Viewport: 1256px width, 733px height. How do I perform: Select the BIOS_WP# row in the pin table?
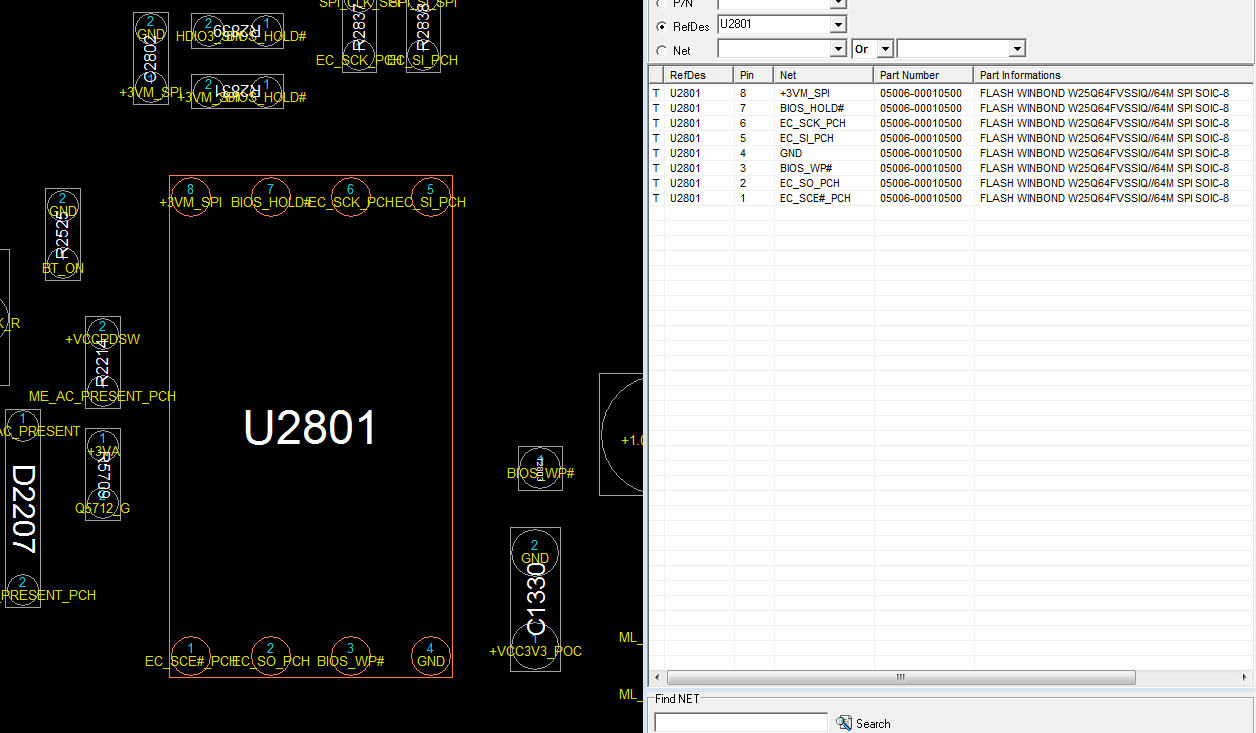805,168
